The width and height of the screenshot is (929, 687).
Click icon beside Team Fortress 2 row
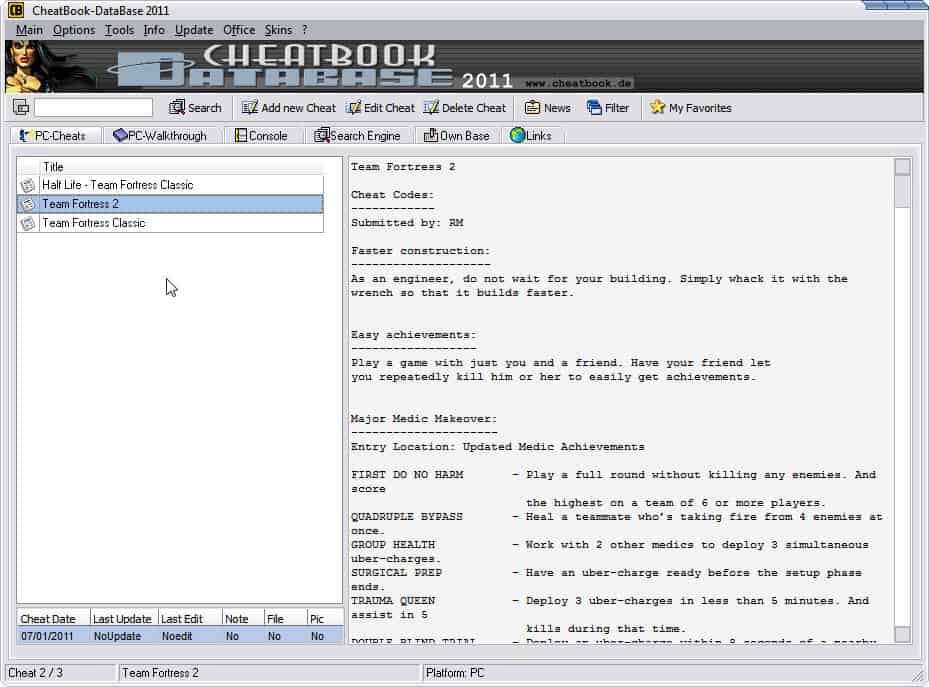pos(27,204)
